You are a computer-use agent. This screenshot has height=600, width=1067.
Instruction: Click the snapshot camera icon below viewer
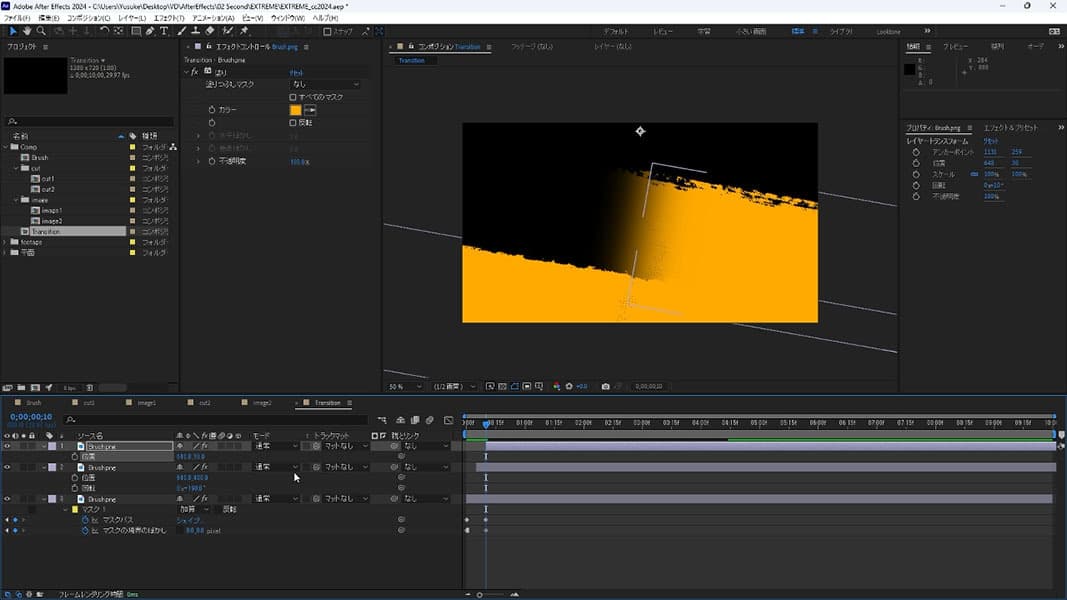point(605,386)
